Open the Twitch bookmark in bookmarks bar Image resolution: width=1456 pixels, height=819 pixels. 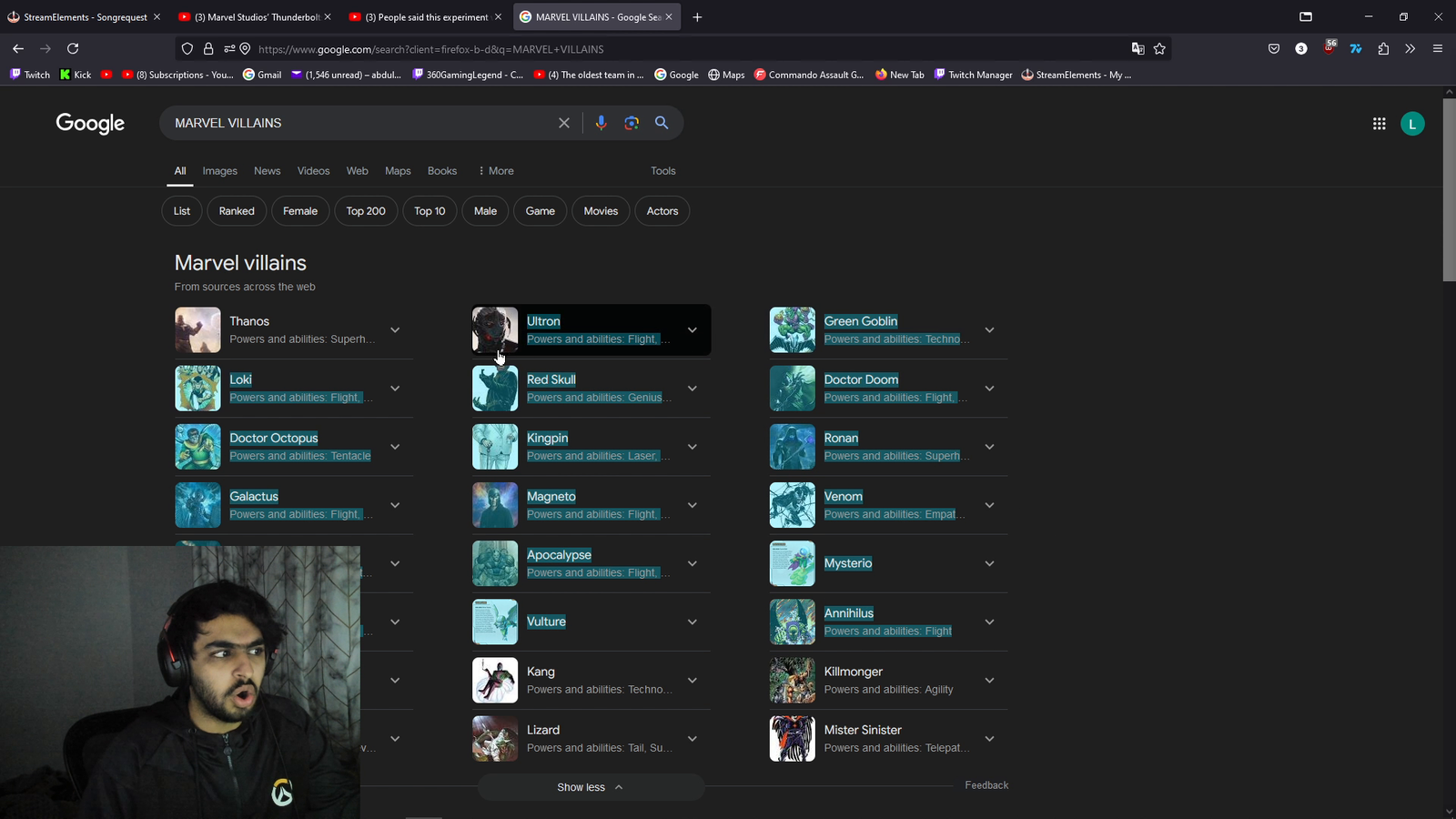pos(30,75)
